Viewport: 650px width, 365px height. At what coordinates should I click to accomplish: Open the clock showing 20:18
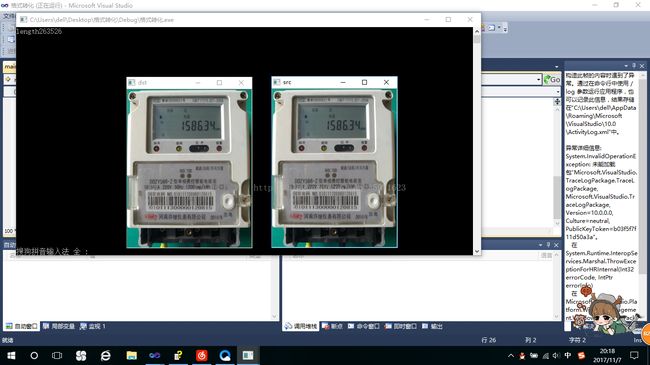(607, 355)
